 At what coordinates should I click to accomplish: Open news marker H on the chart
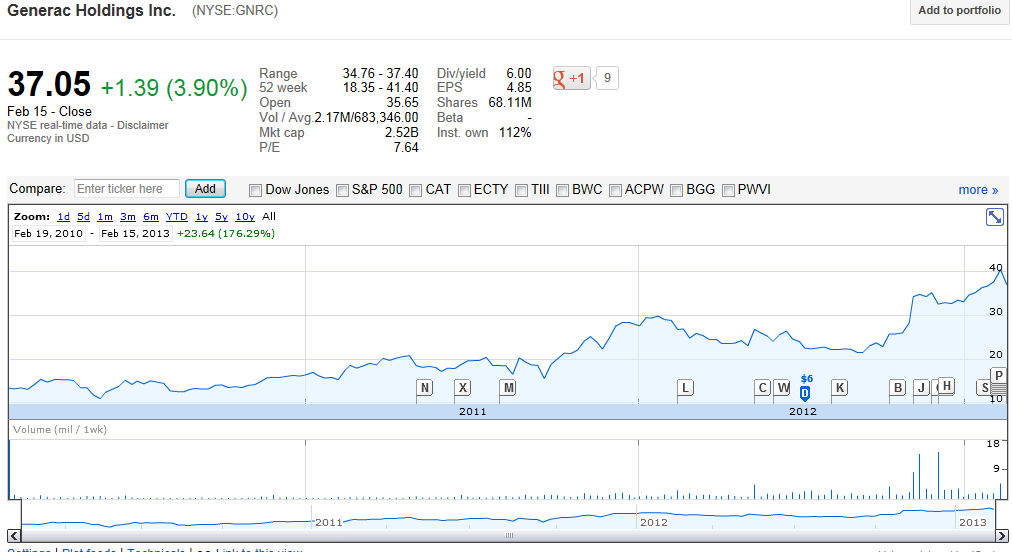947,386
